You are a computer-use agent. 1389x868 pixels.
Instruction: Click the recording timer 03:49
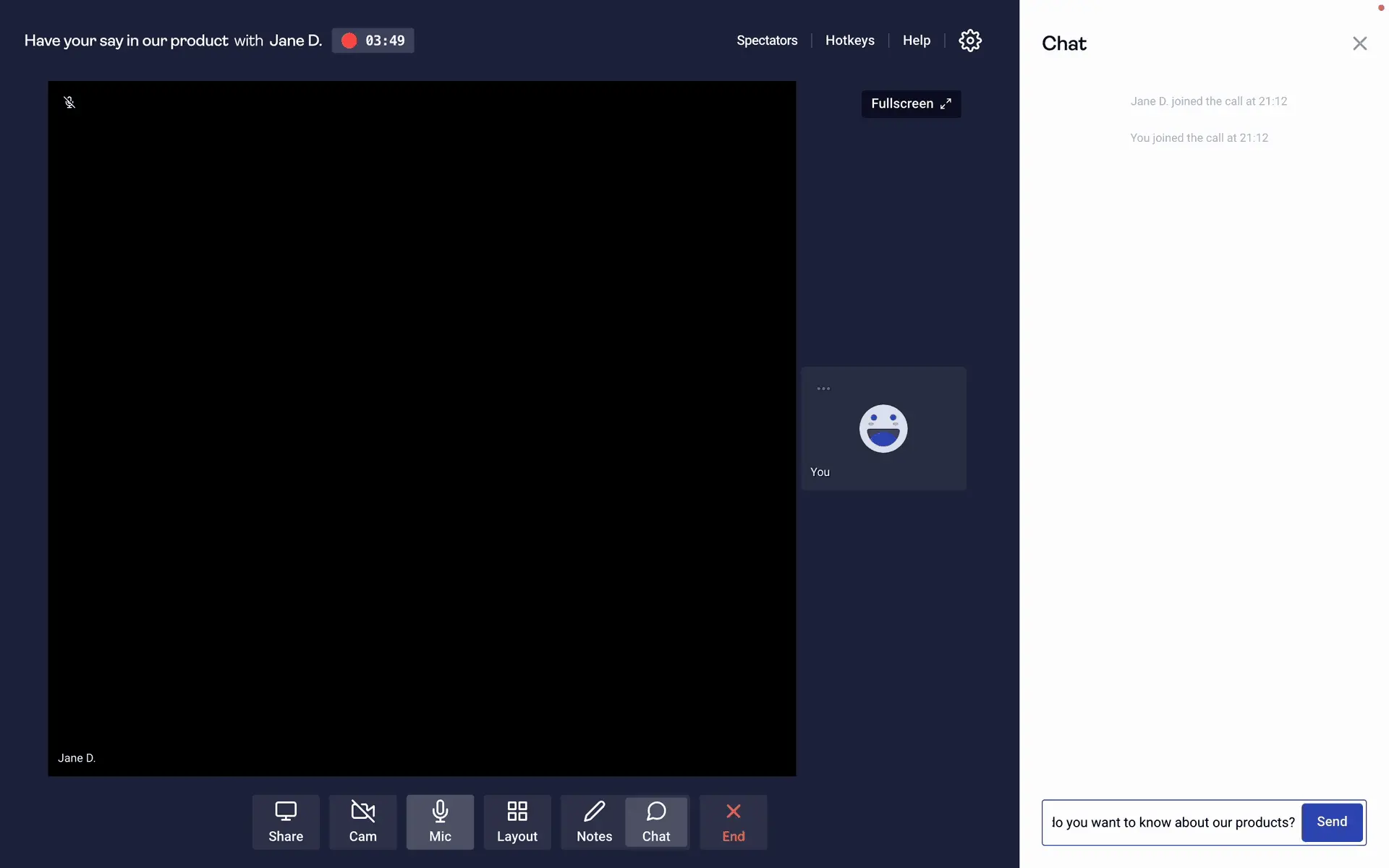click(385, 41)
